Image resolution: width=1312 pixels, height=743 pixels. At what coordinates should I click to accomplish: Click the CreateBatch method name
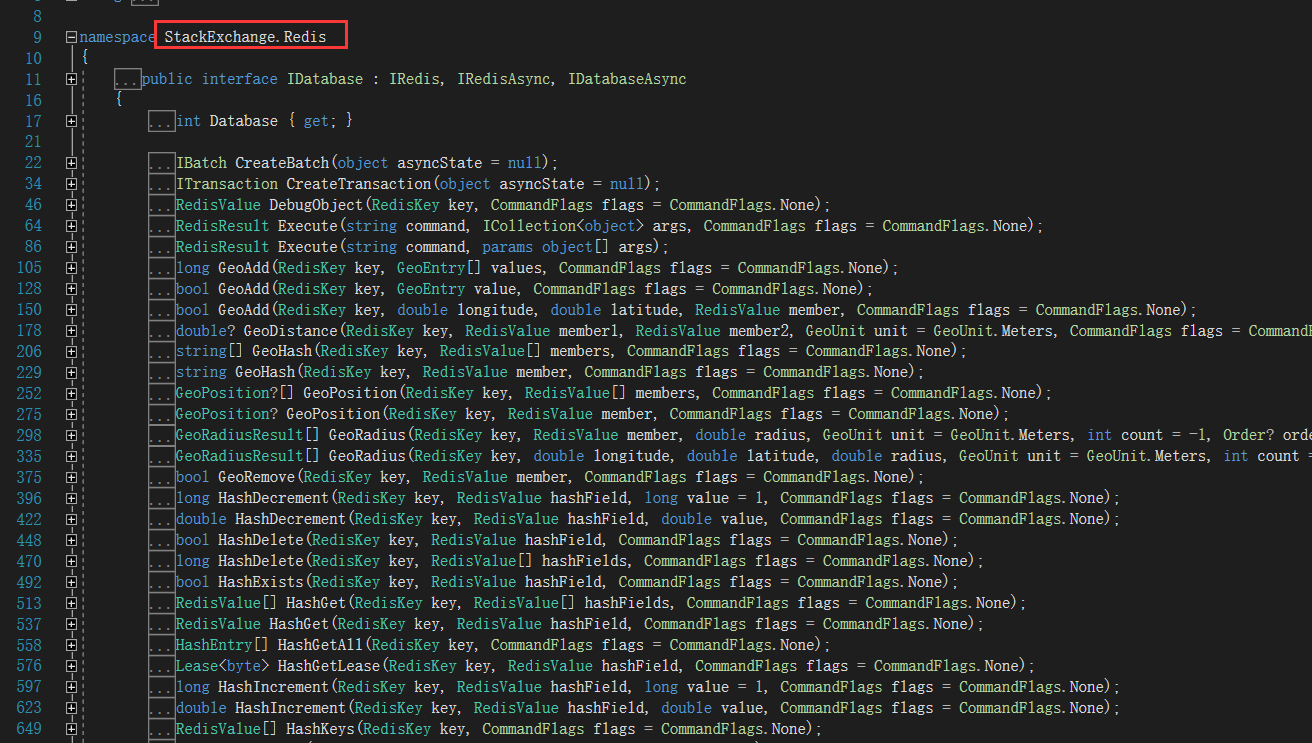coord(281,163)
